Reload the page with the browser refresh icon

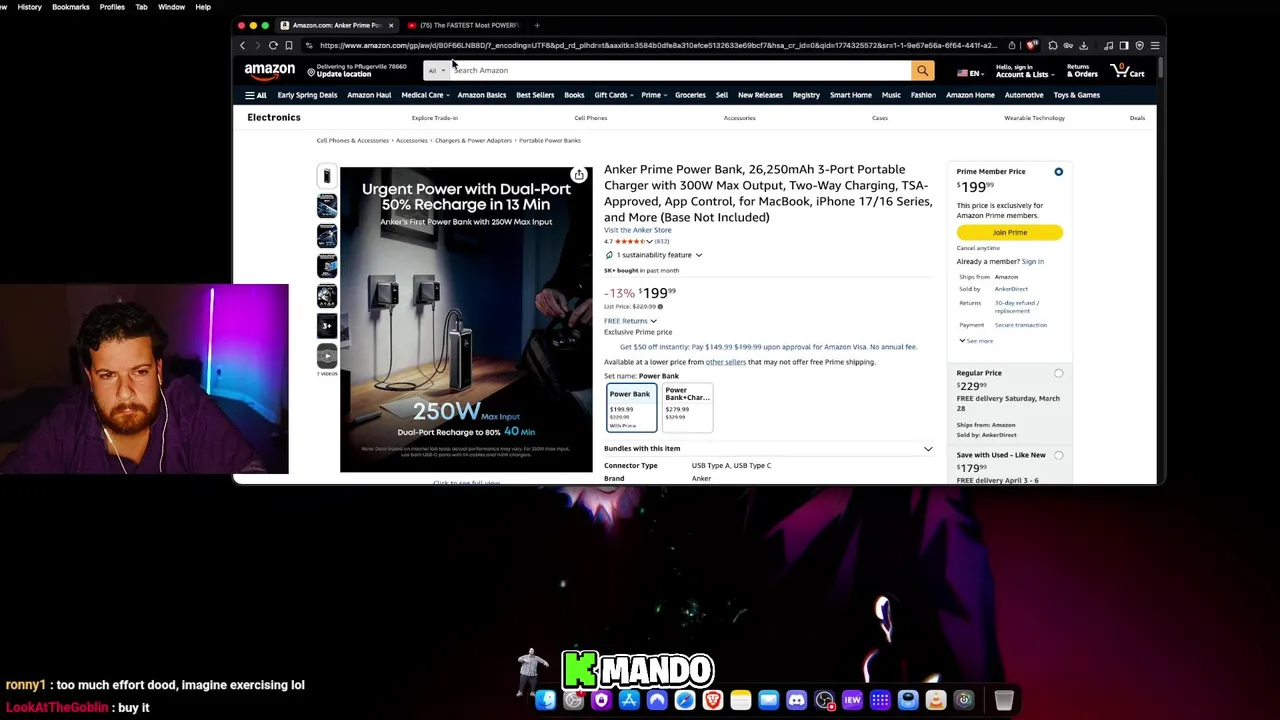tap(273, 45)
